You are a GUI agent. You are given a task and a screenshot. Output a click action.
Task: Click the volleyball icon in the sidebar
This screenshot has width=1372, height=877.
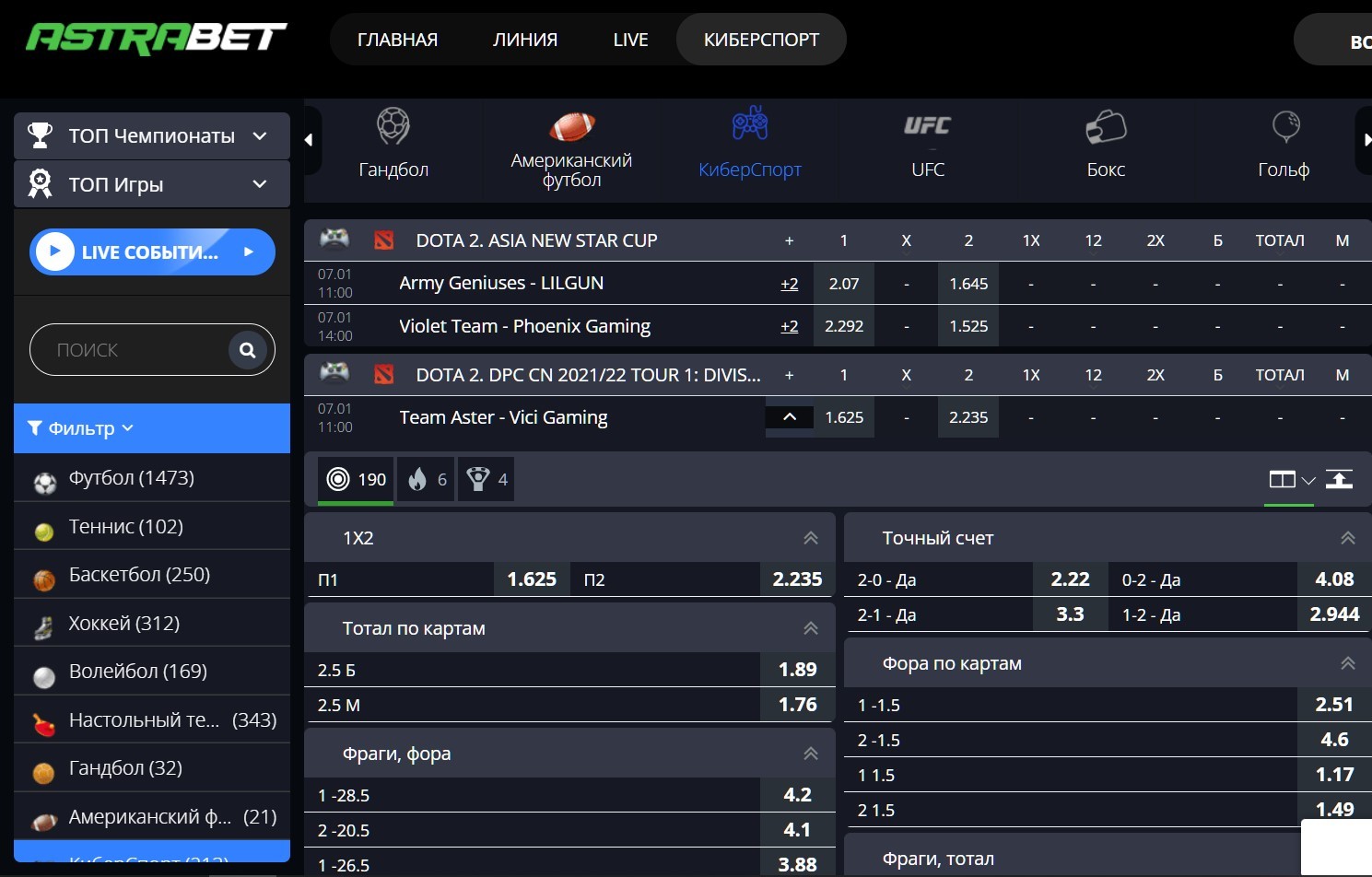44,677
